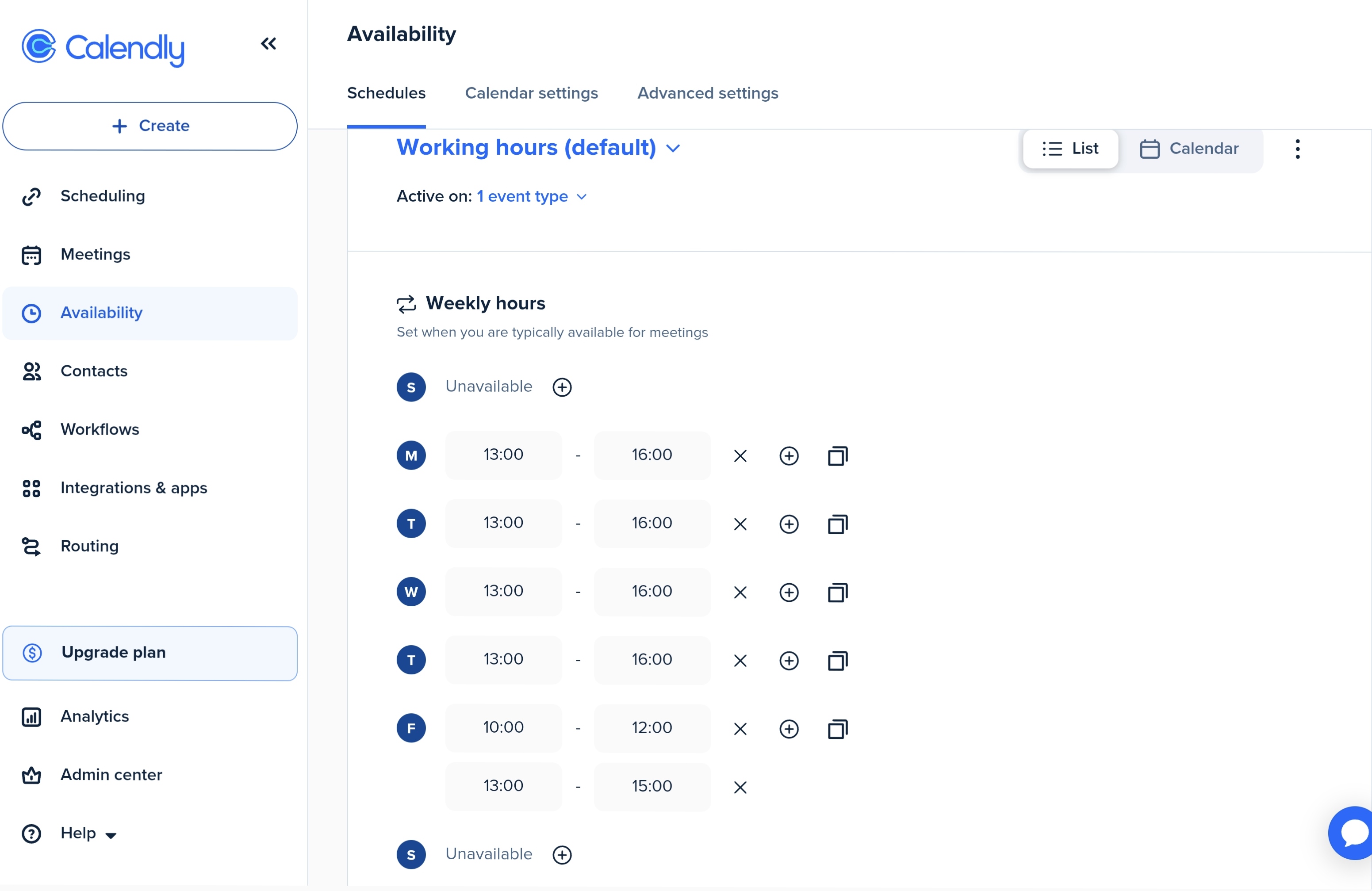
Task: Open the Calendar settings tab
Action: (x=531, y=93)
